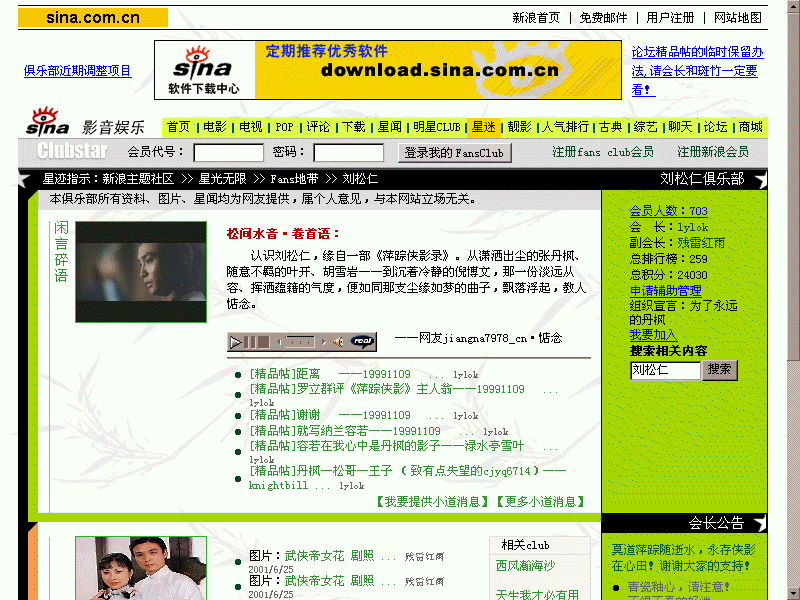Click the Clubstar logo
The image size is (800, 600).
72,152
